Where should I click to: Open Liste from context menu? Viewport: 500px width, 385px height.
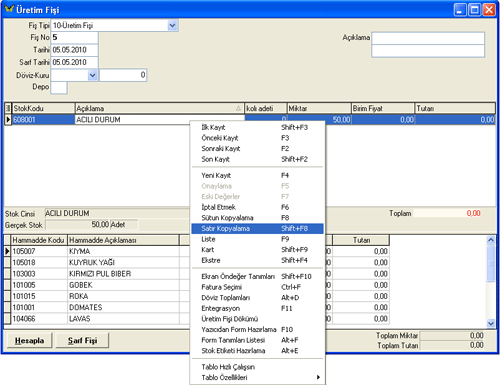(x=257, y=239)
